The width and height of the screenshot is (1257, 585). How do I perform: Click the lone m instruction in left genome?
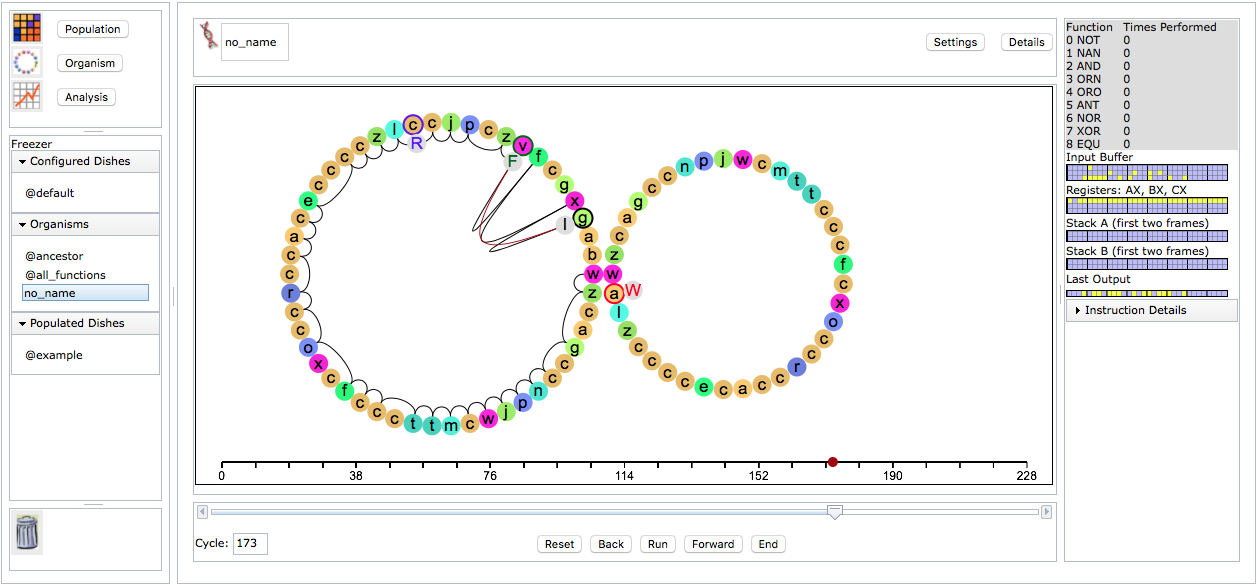pyautogui.click(x=451, y=425)
